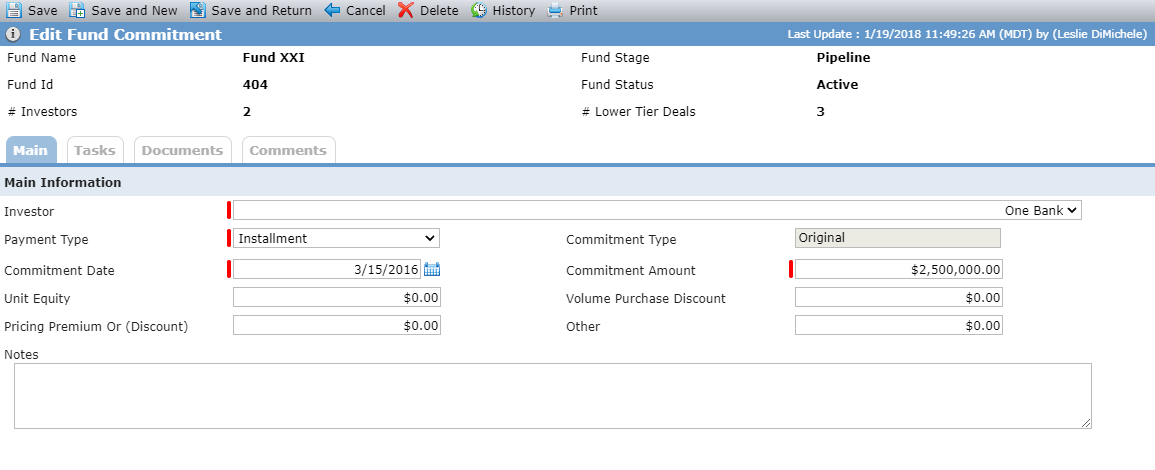Screen dimensions: 1155x470
Task: Click the Fund Id value 404
Action: pyautogui.click(x=255, y=85)
